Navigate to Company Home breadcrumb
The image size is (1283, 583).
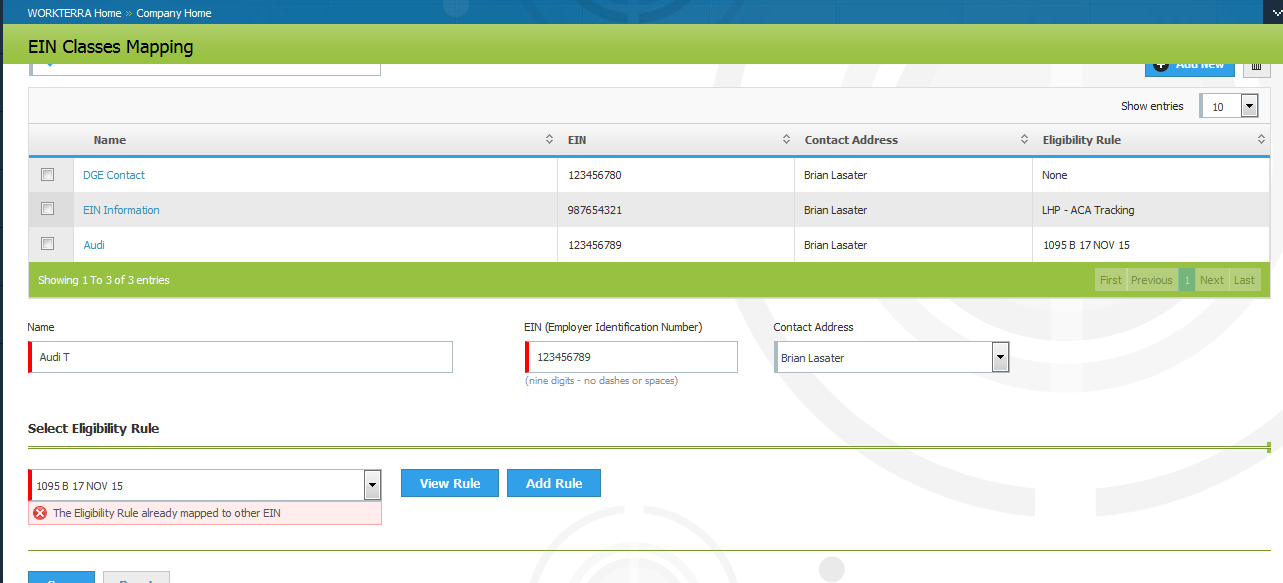pos(174,13)
